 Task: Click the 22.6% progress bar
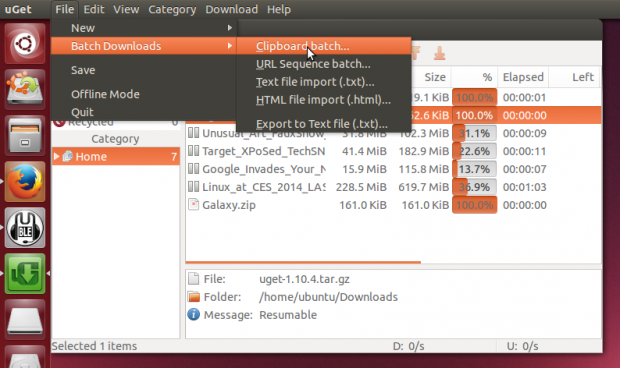coord(474,151)
